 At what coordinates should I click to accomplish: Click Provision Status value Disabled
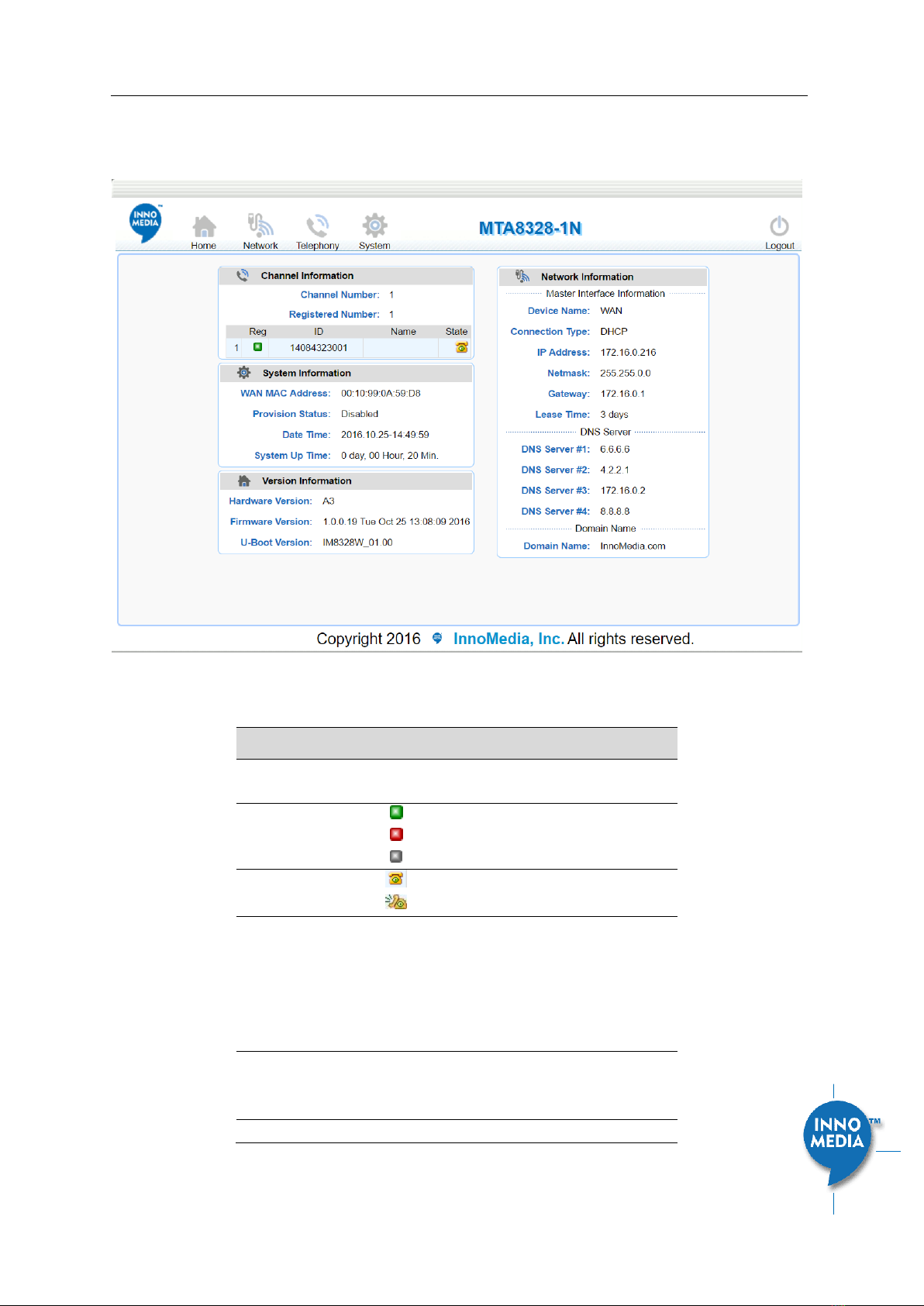tap(360, 414)
